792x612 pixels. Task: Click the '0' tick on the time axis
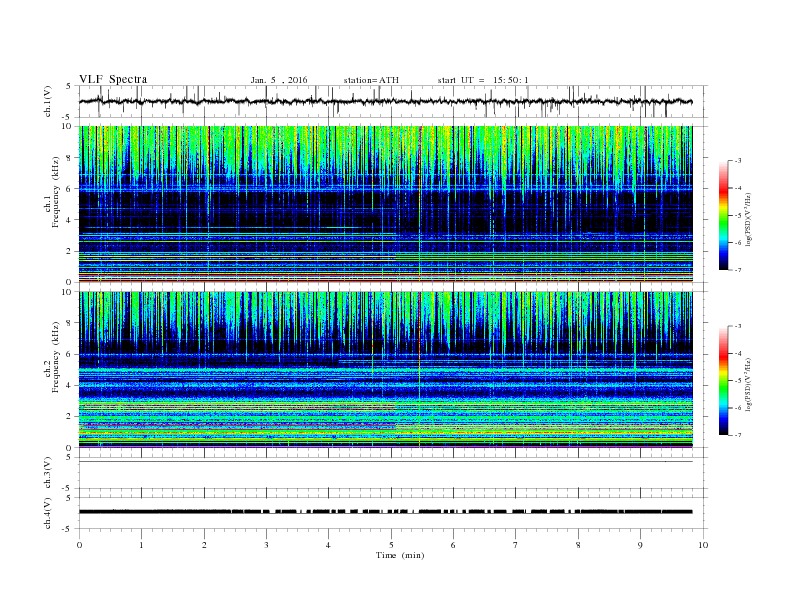pos(79,545)
